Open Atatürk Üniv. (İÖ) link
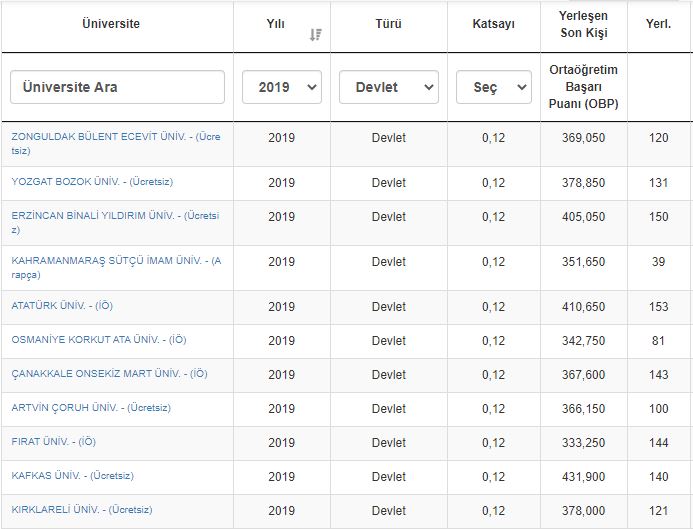 62,305
